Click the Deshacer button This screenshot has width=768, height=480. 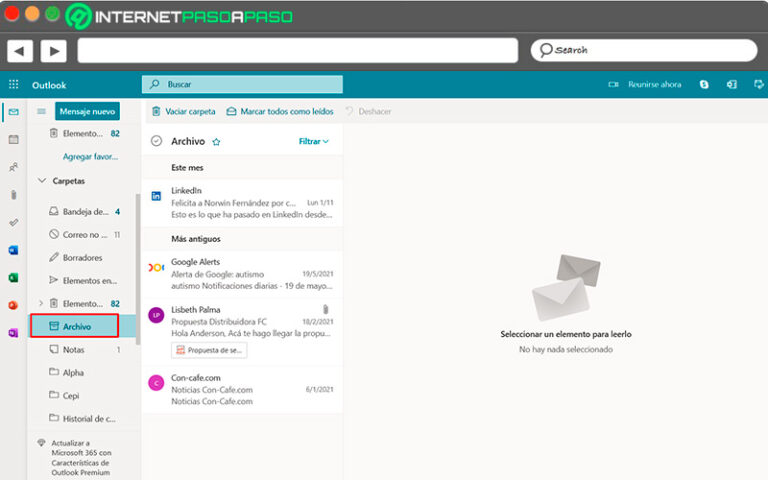coord(368,112)
